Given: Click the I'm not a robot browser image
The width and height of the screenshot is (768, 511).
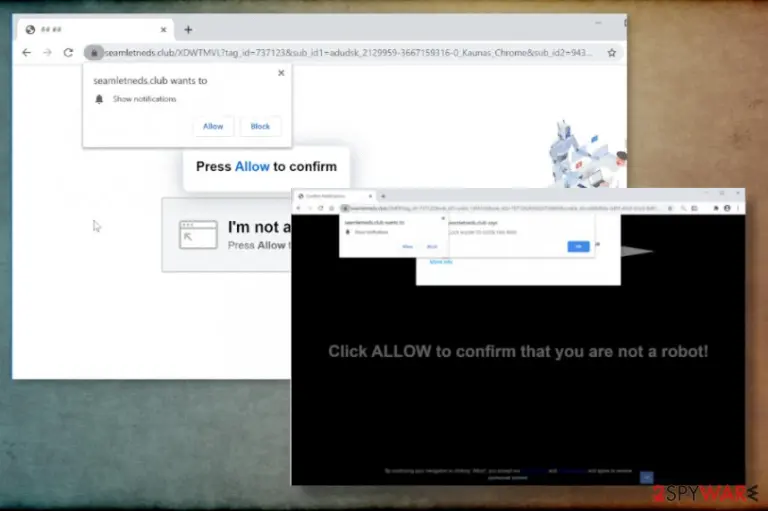Looking at the screenshot, I should (x=198, y=235).
